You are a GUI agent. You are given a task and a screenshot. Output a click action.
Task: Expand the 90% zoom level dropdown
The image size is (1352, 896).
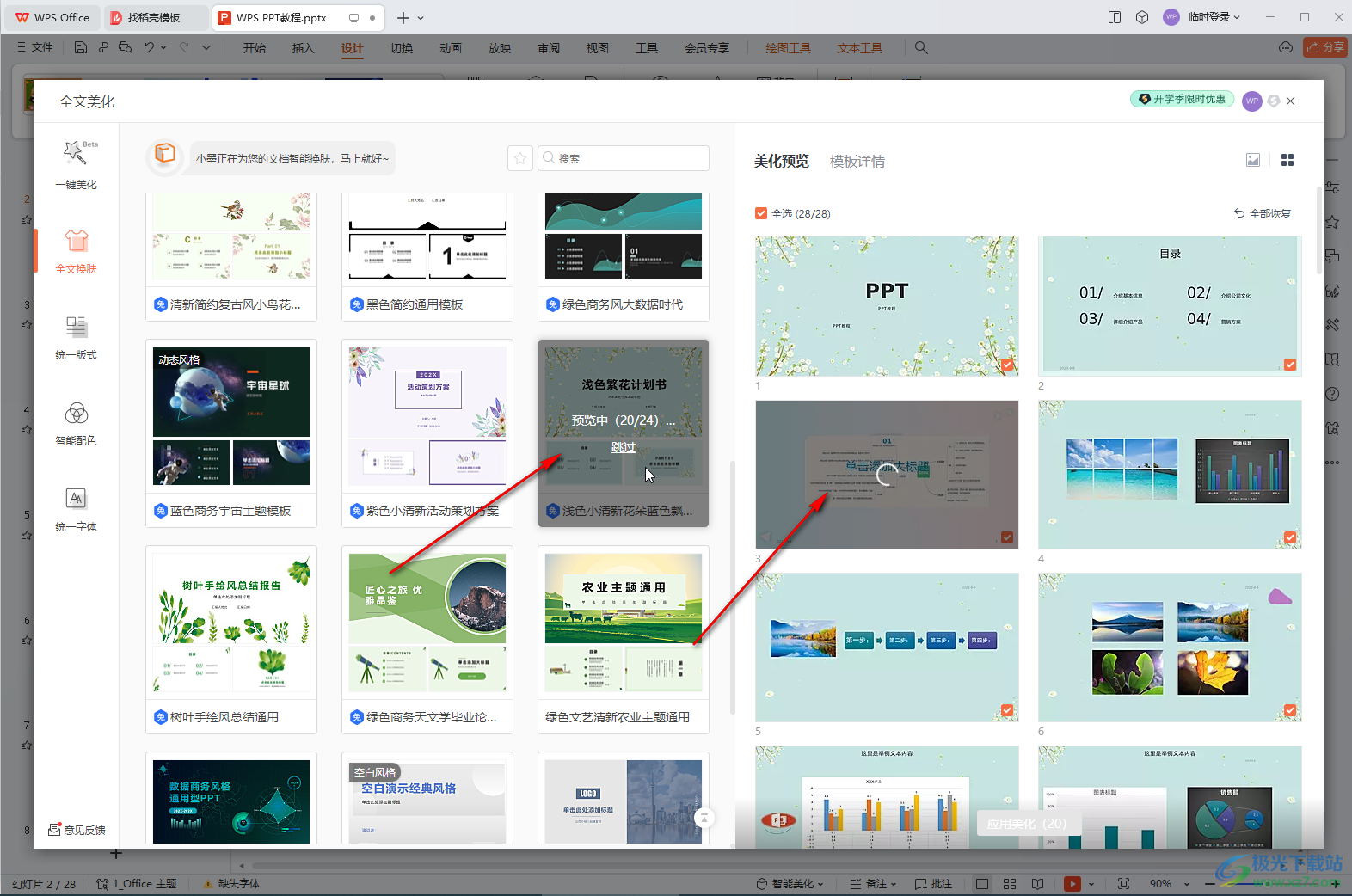click(1187, 883)
